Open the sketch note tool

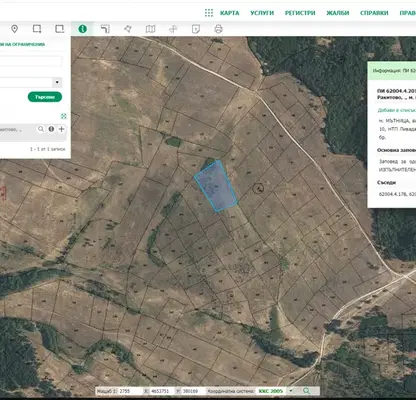click(196, 29)
